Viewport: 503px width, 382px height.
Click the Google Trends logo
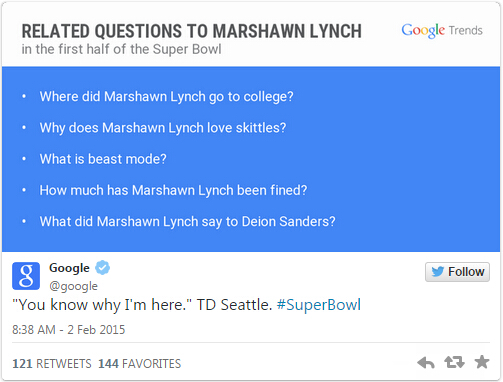pos(442,31)
